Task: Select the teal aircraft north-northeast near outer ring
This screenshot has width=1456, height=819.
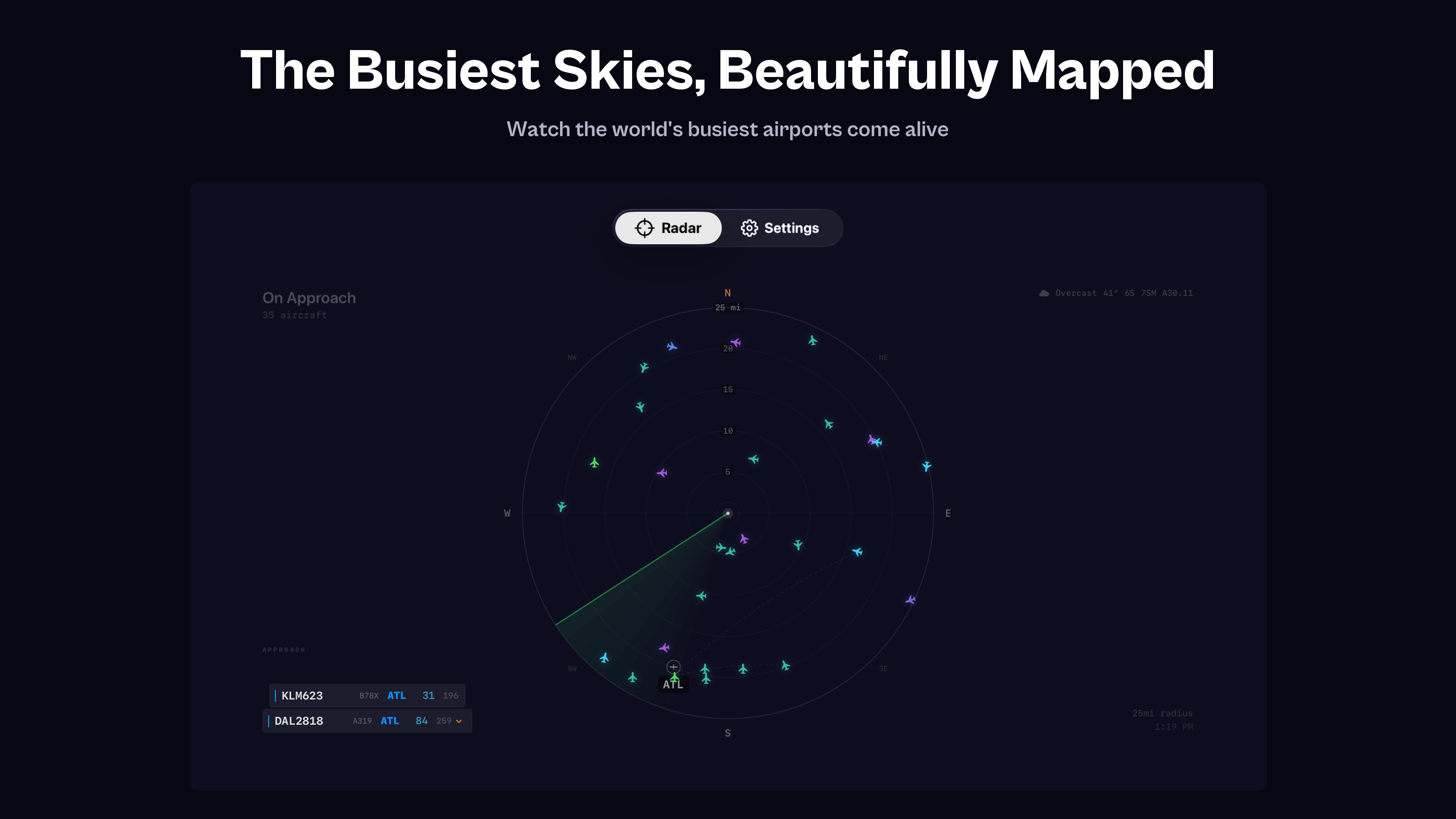Action: [813, 340]
